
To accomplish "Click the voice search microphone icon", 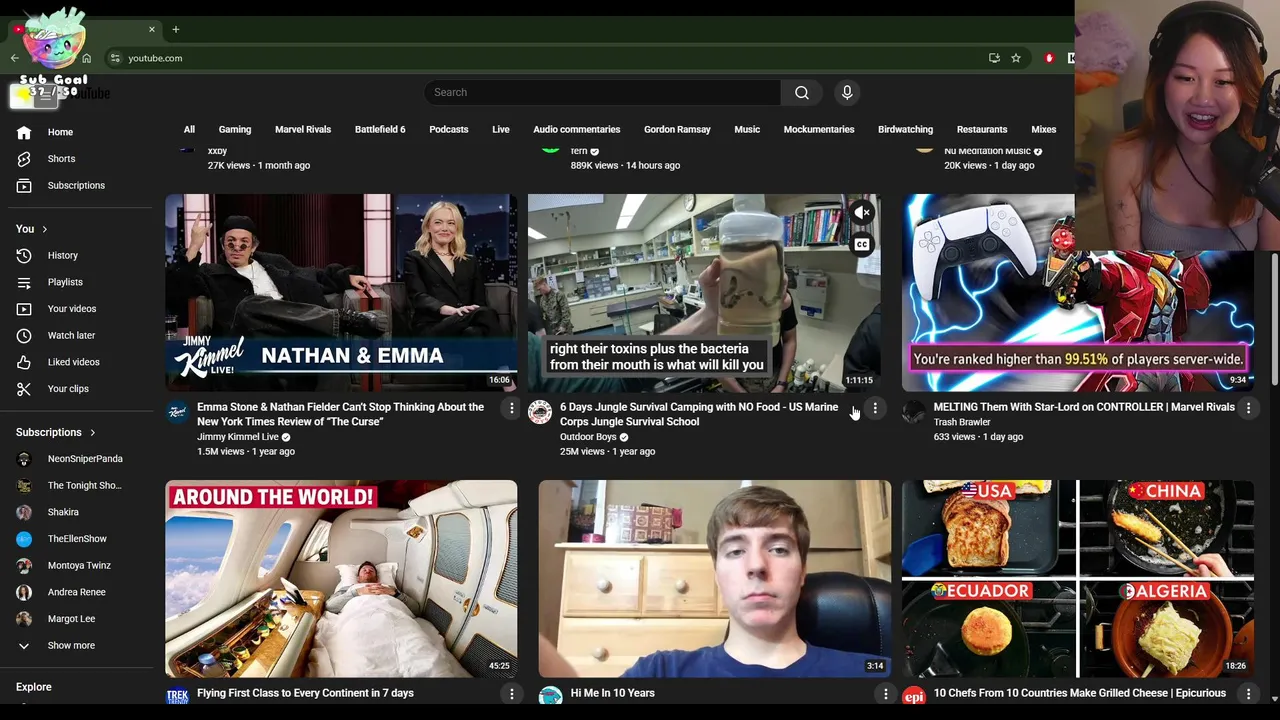I will (847, 92).
